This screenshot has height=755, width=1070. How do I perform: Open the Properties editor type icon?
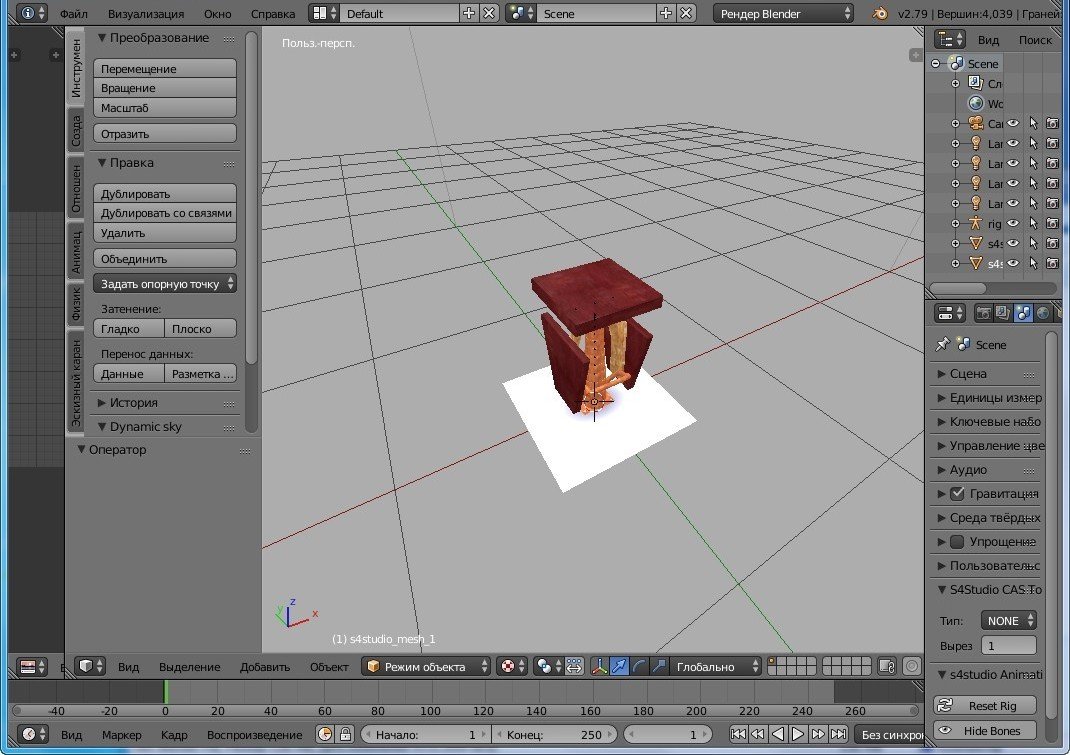[949, 313]
